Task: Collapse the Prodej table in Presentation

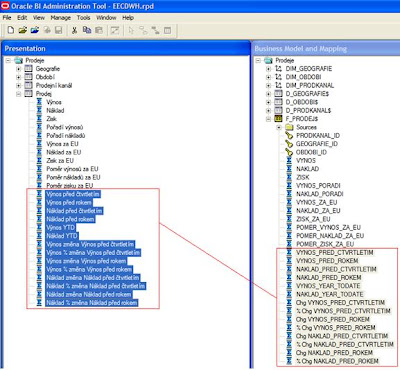Action: tap(19, 94)
